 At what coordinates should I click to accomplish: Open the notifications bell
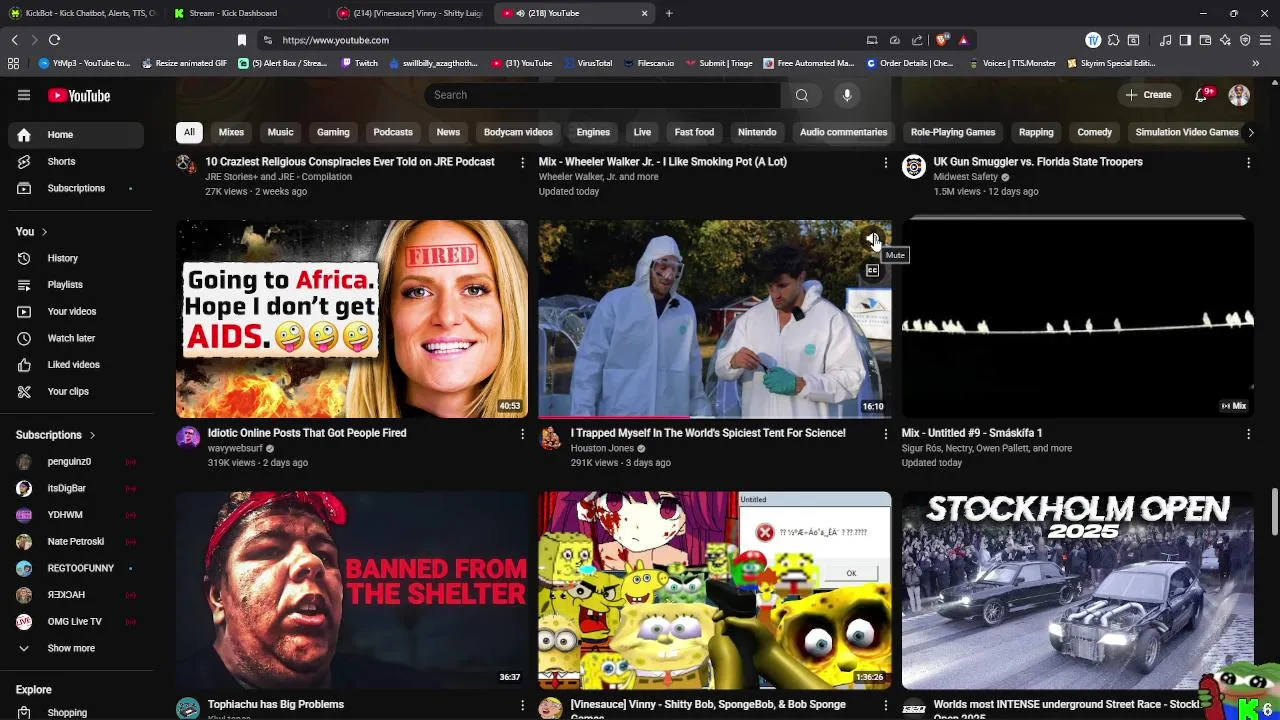coord(1202,95)
